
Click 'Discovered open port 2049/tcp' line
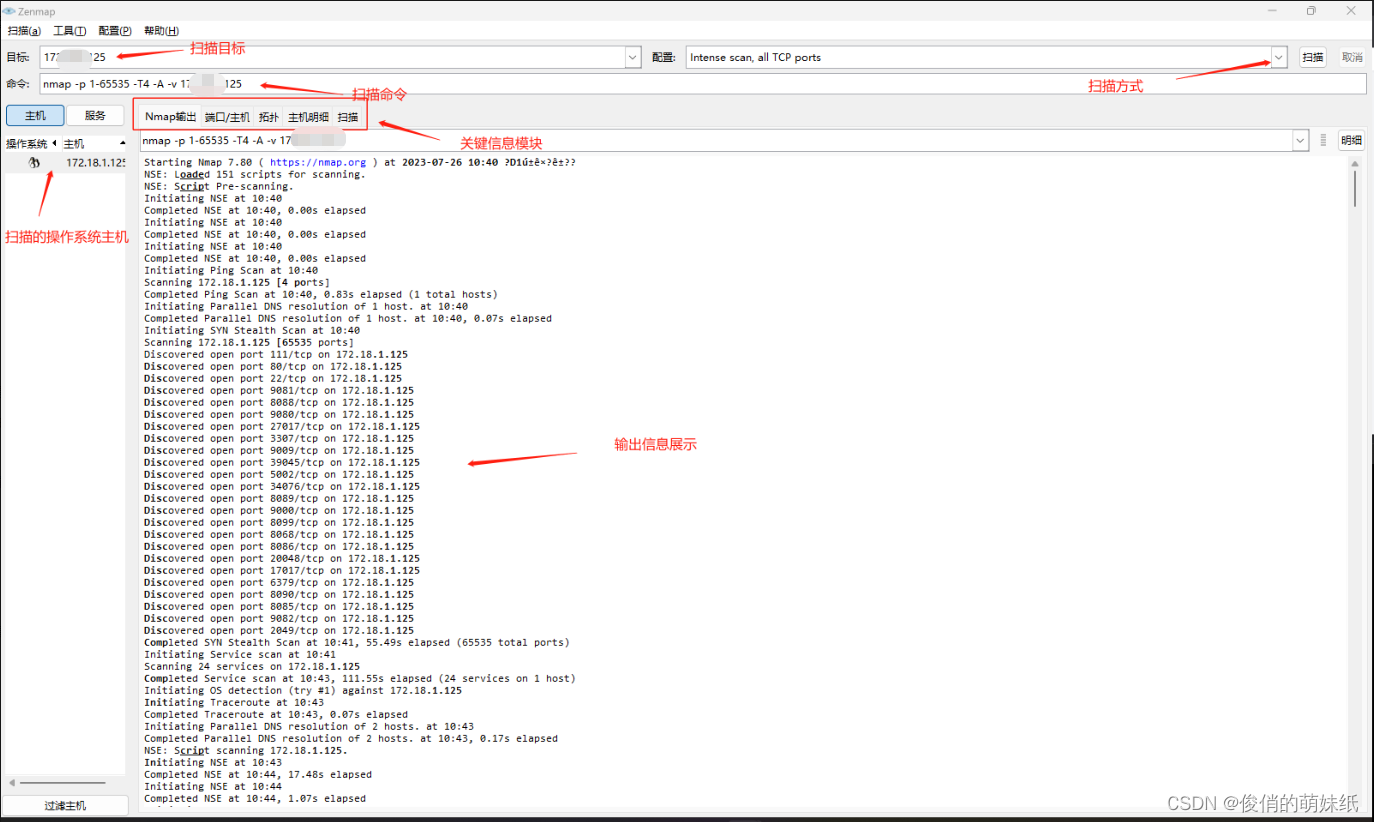pos(279,630)
